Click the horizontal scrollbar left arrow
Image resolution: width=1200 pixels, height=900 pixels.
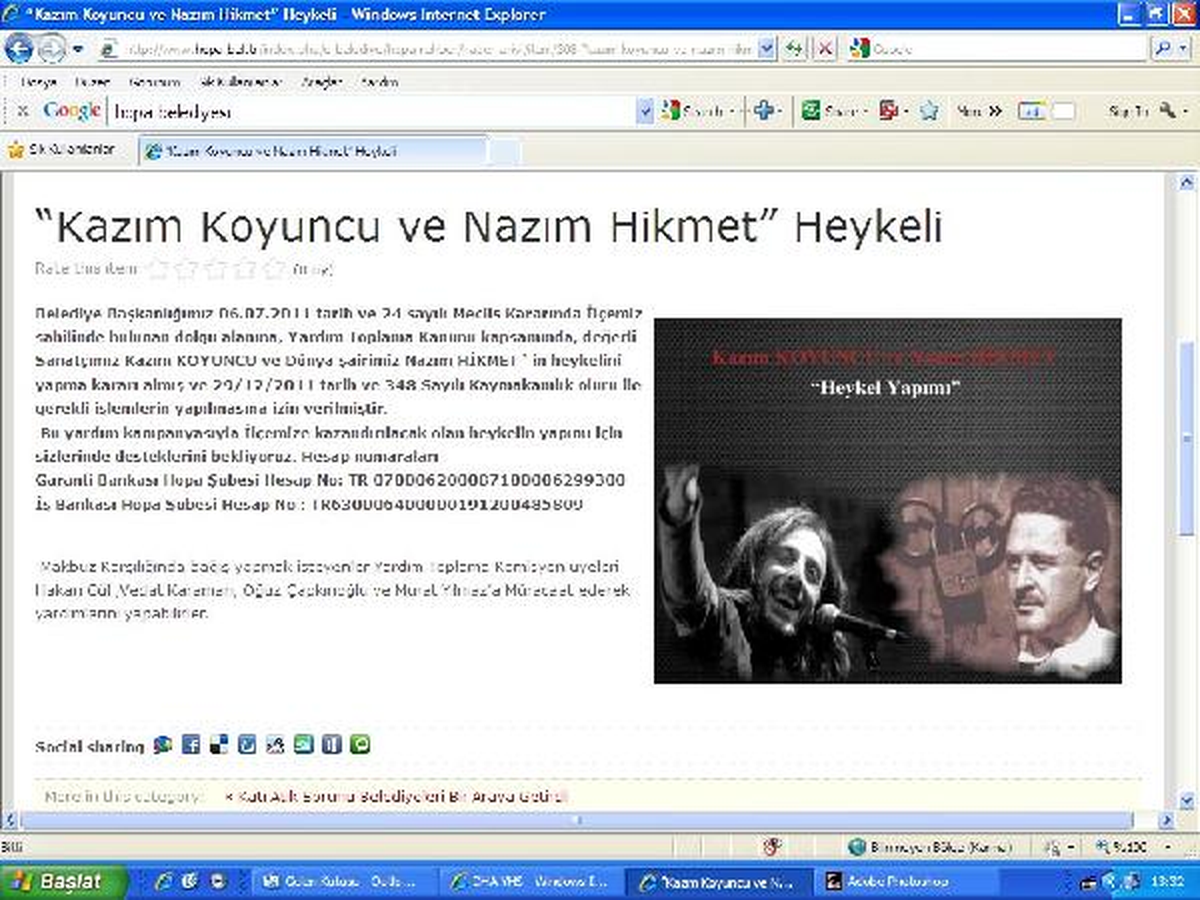(x=11, y=820)
